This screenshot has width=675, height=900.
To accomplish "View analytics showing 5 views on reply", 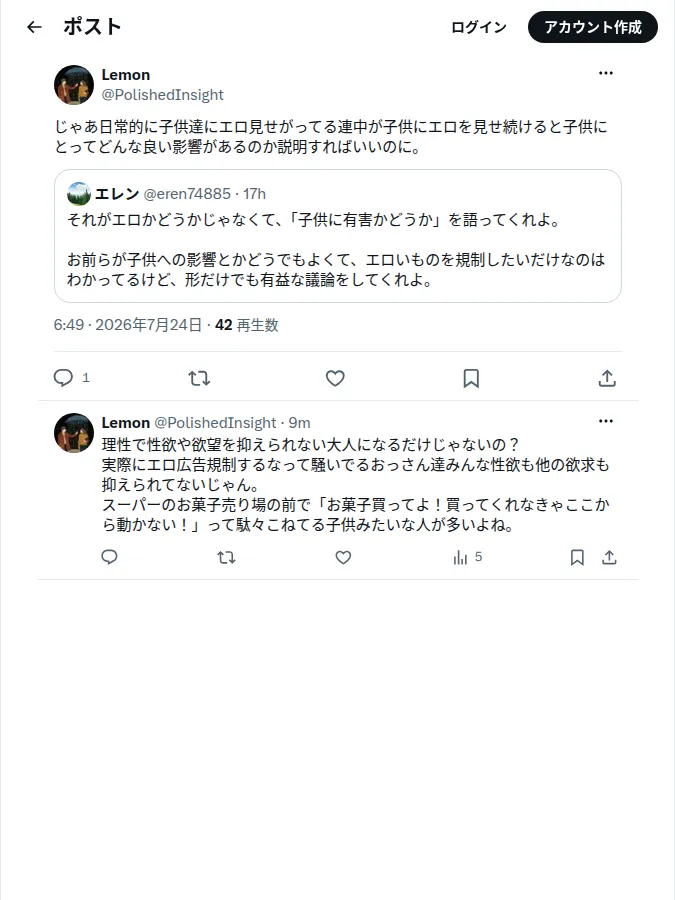I will pyautogui.click(x=467, y=557).
